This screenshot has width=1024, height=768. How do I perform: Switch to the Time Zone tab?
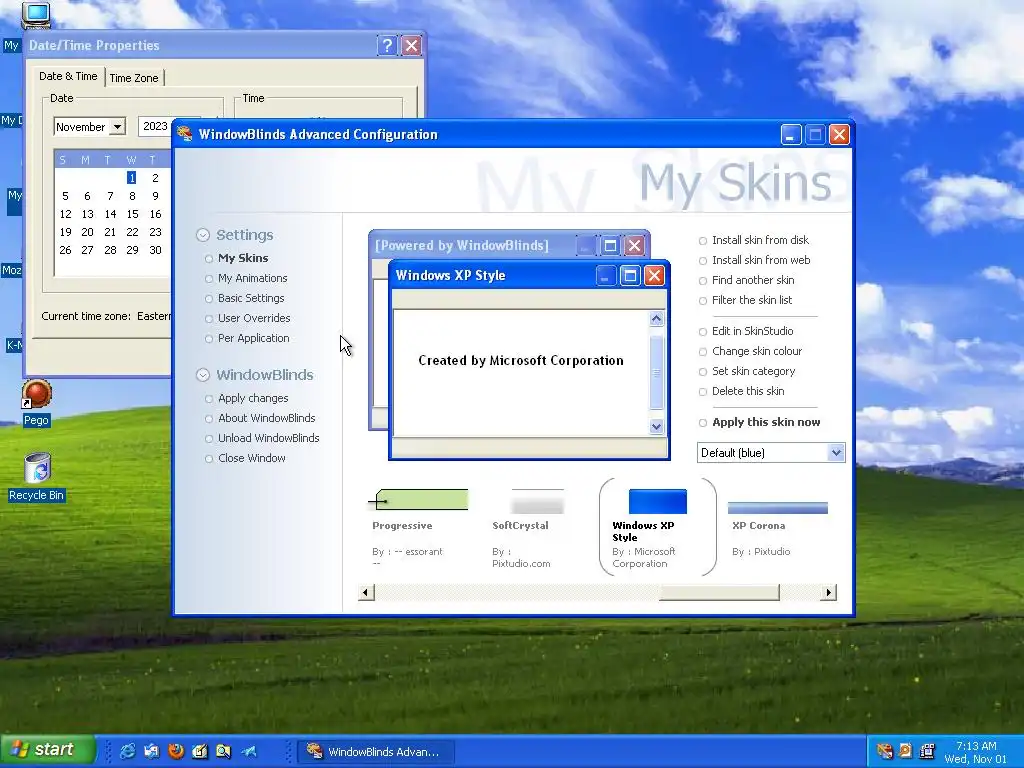coord(134,78)
